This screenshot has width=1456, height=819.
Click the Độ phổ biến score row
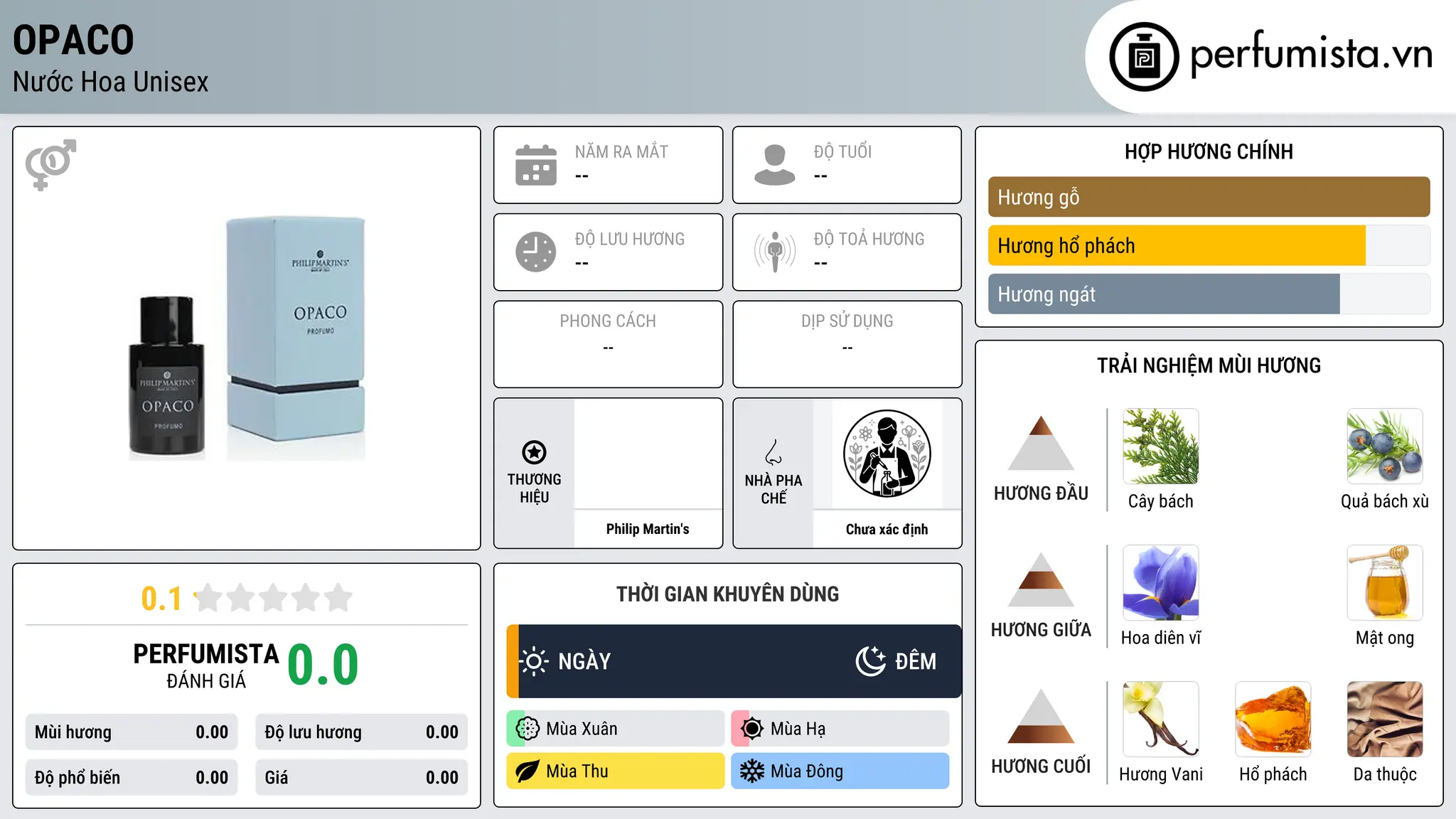point(132,778)
